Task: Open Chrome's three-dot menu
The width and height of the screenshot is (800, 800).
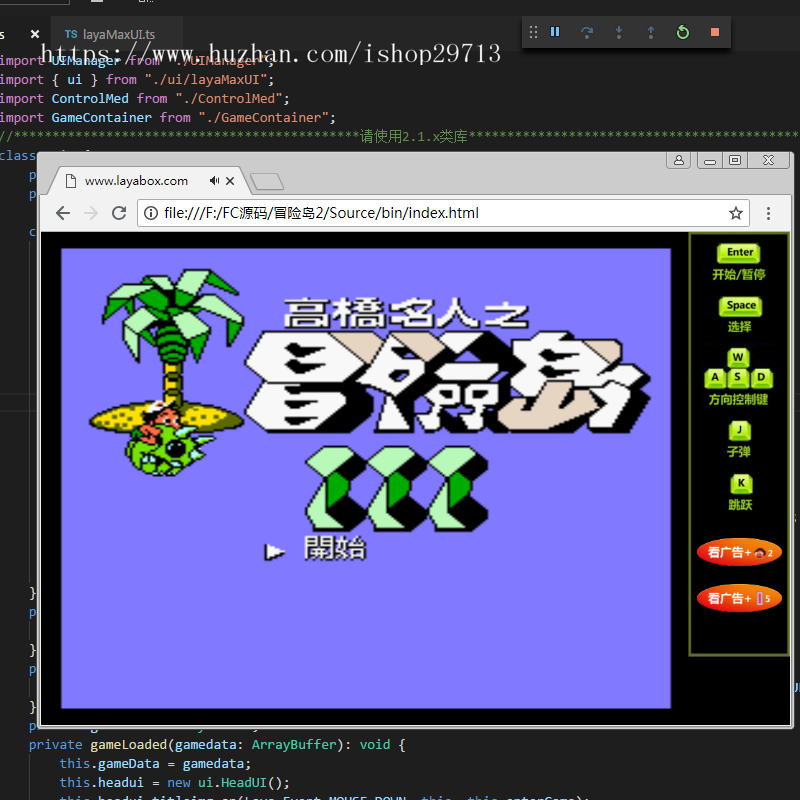Action: (768, 212)
